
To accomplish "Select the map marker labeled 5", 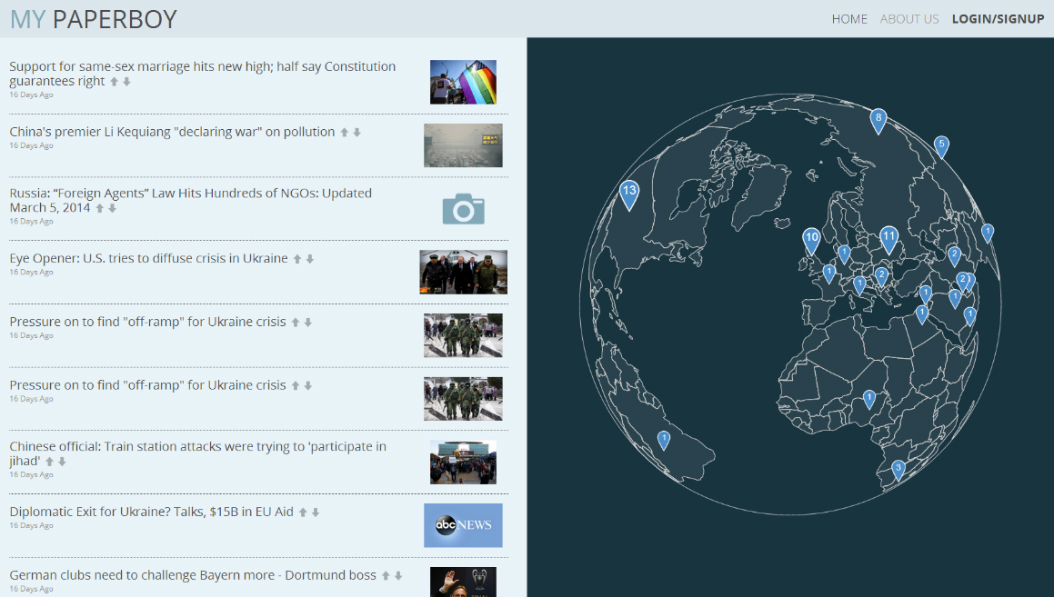I will 942,147.
